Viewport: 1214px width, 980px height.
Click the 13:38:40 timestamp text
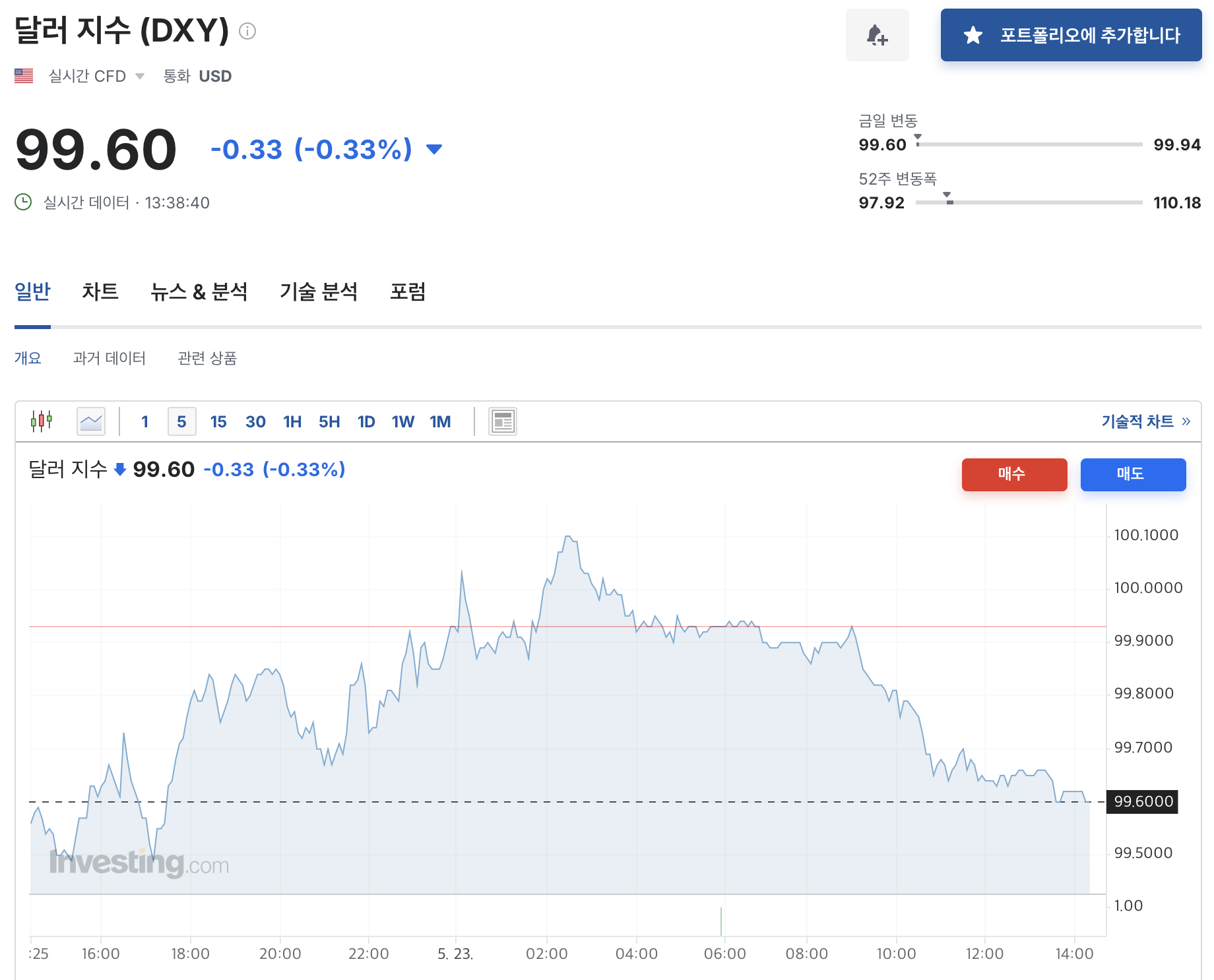click(177, 202)
